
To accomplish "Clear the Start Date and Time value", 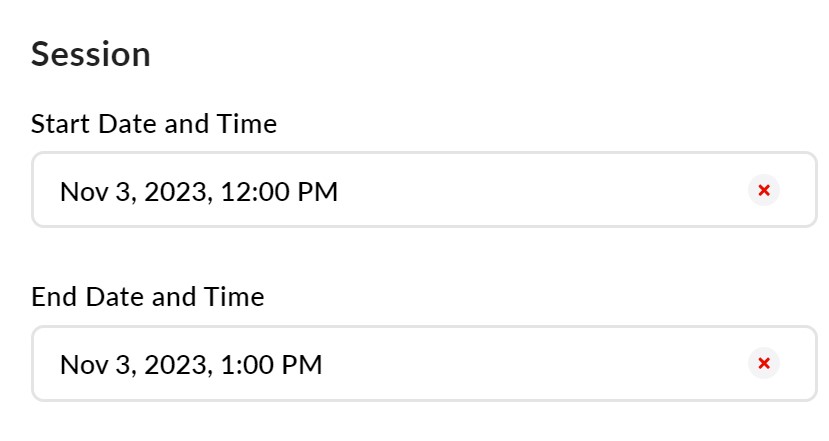I will pyautogui.click(x=764, y=190).
